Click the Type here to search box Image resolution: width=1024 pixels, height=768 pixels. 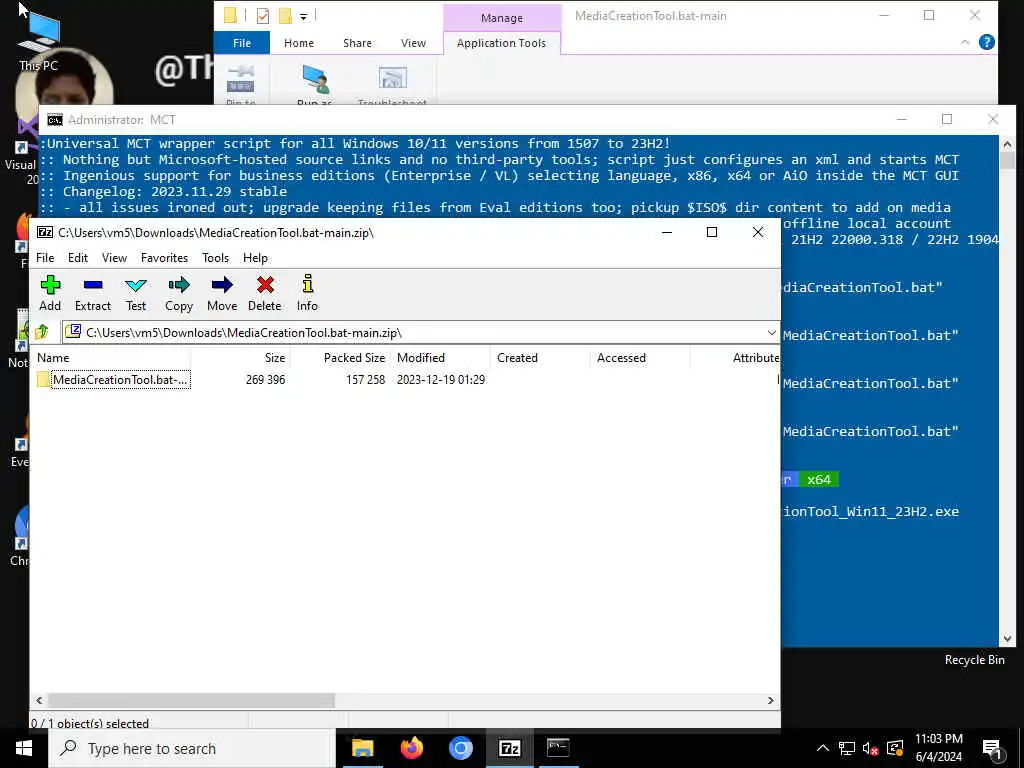192,748
